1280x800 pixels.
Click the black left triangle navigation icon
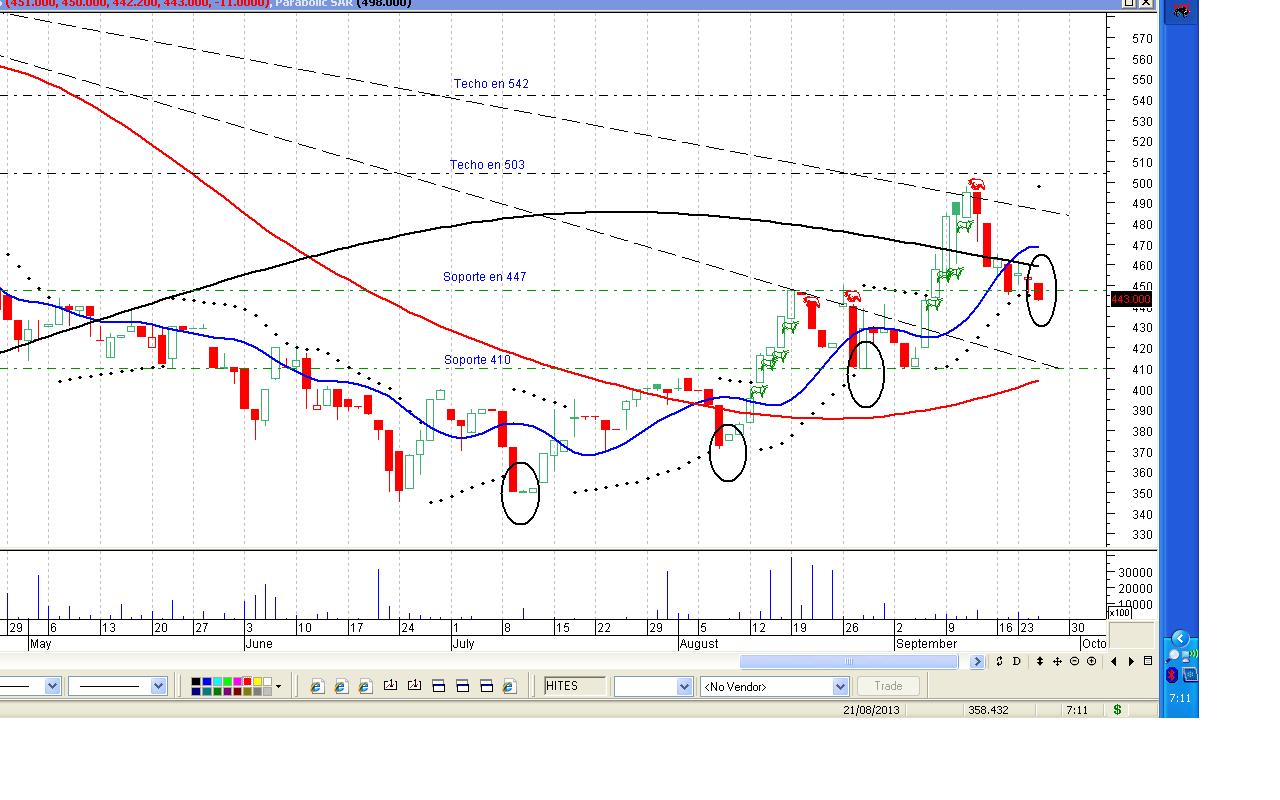pyautogui.click(x=1114, y=661)
